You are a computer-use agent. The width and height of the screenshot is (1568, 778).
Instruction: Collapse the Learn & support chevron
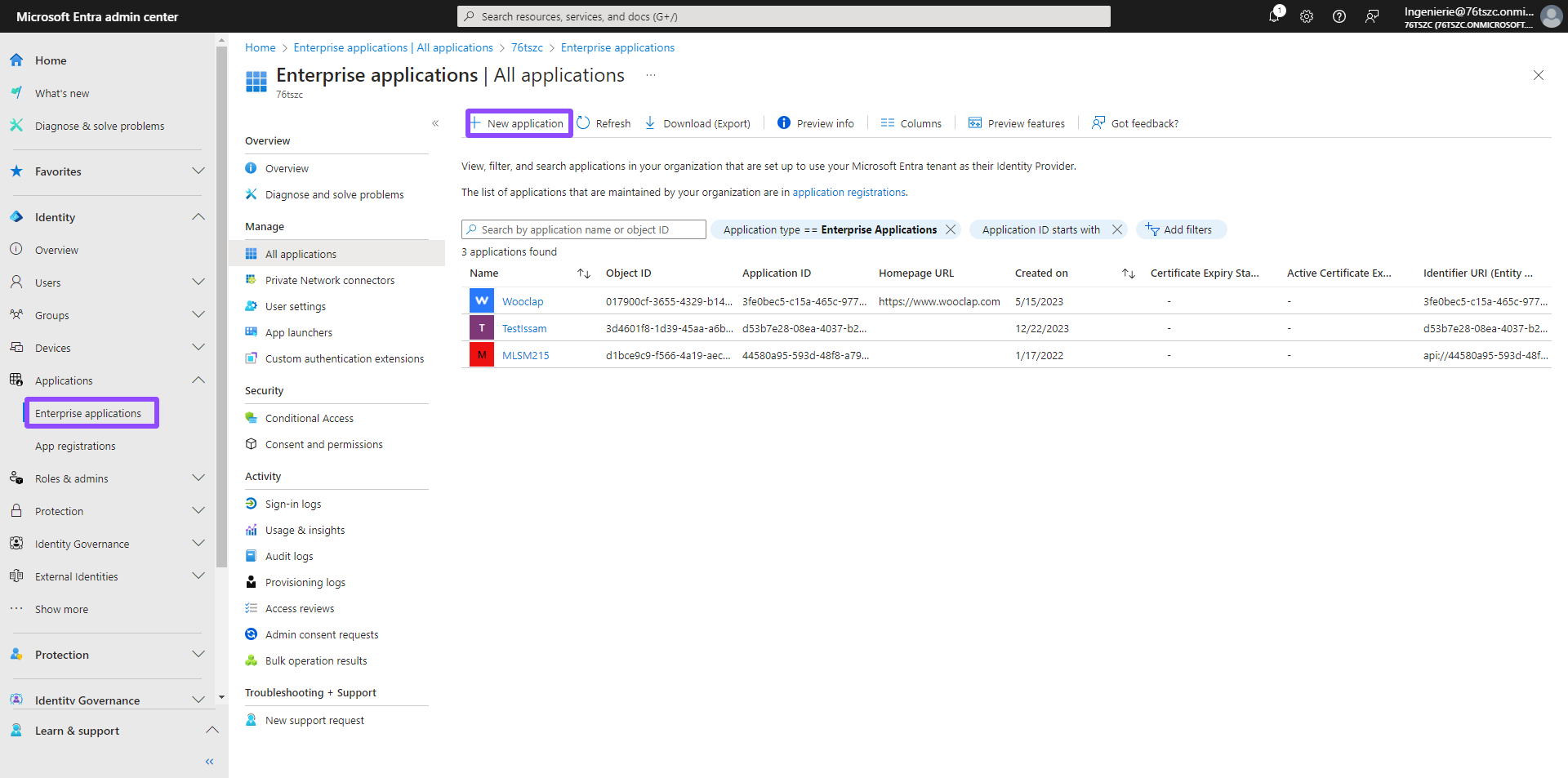click(212, 730)
